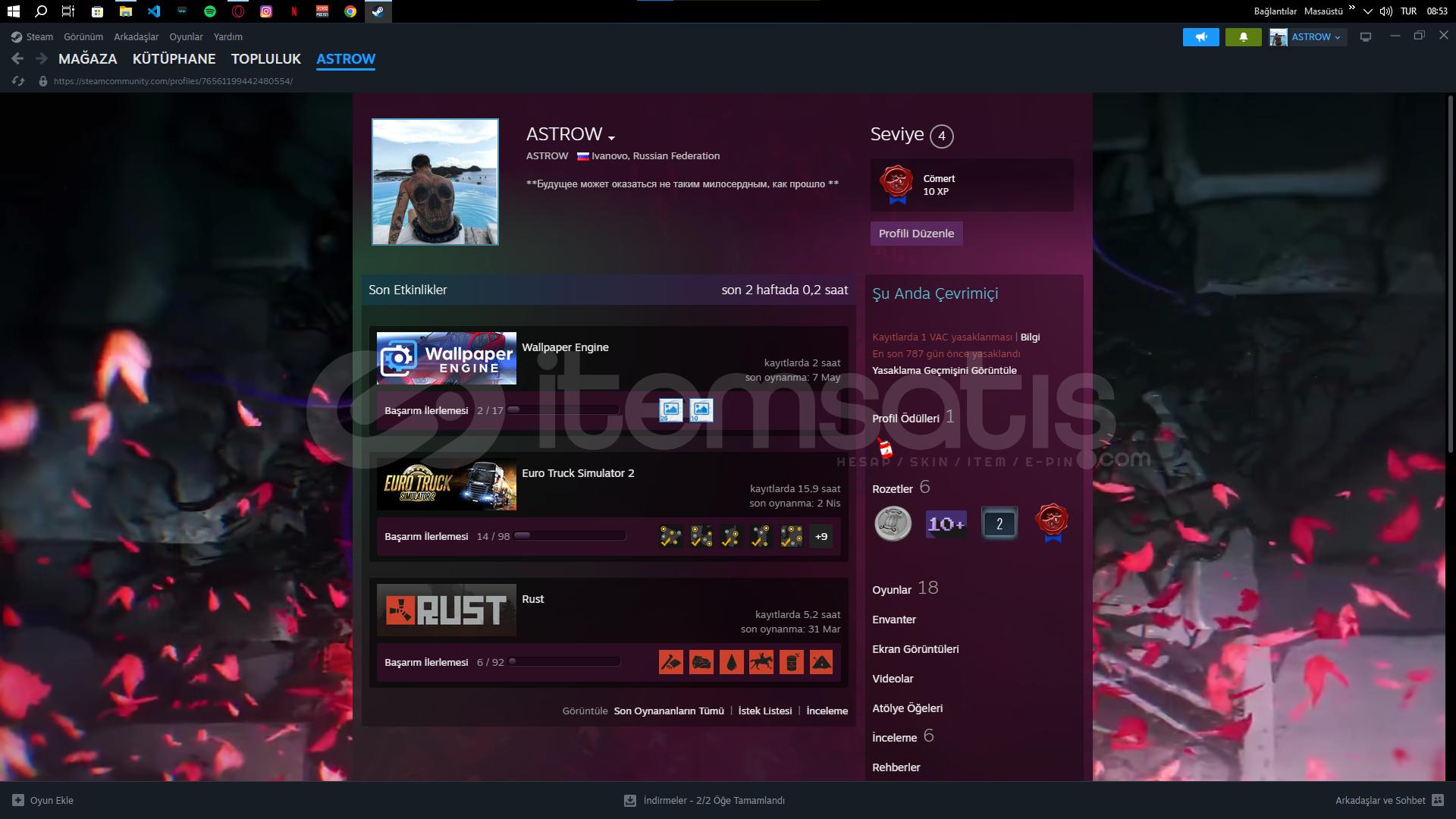1456x819 pixels.
Task: Click the Cömert red seal badge icon
Action: [x=896, y=184]
